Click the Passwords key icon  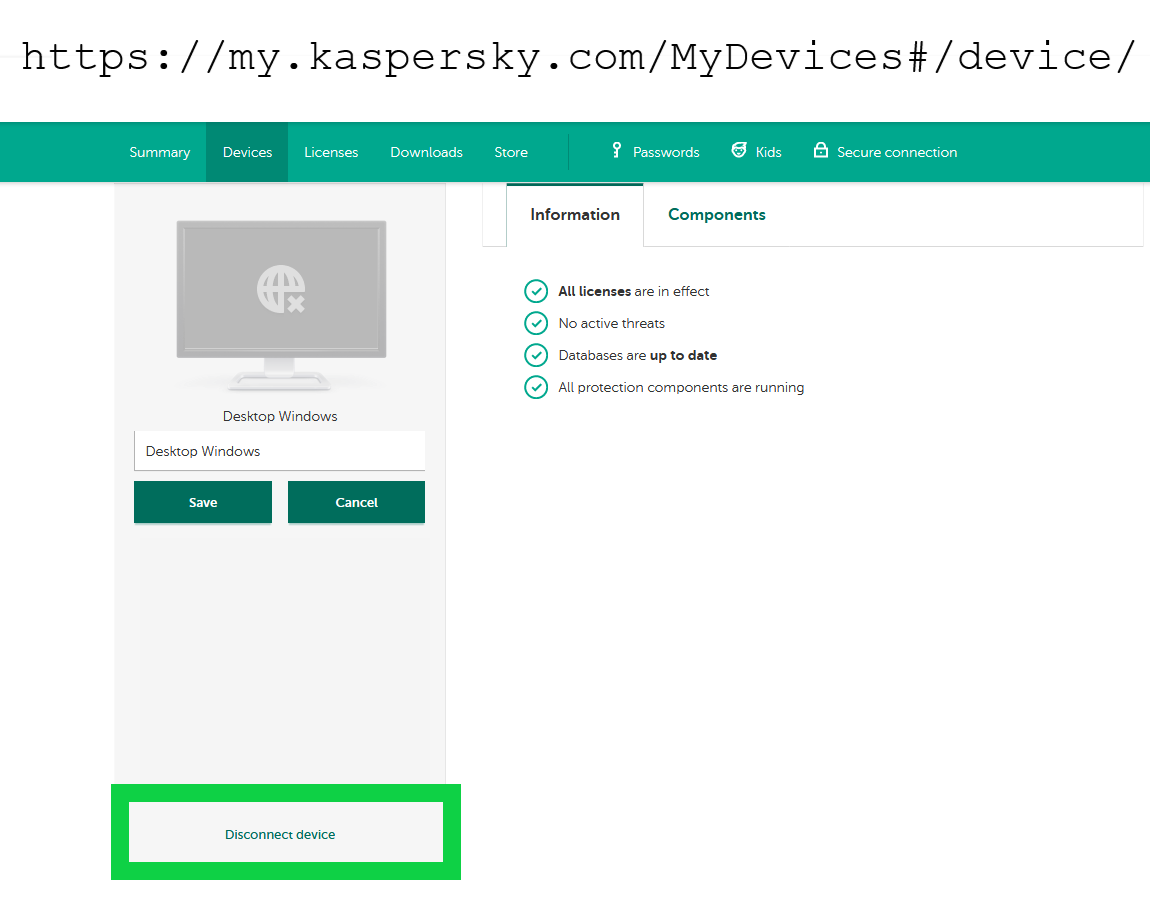pyautogui.click(x=617, y=150)
